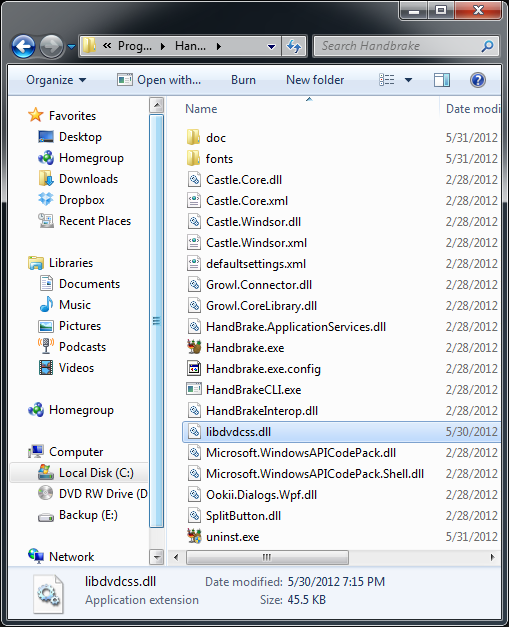Viewport: 509px width, 627px height.
Task: Select the Favorites star heading
Action: (x=62, y=116)
